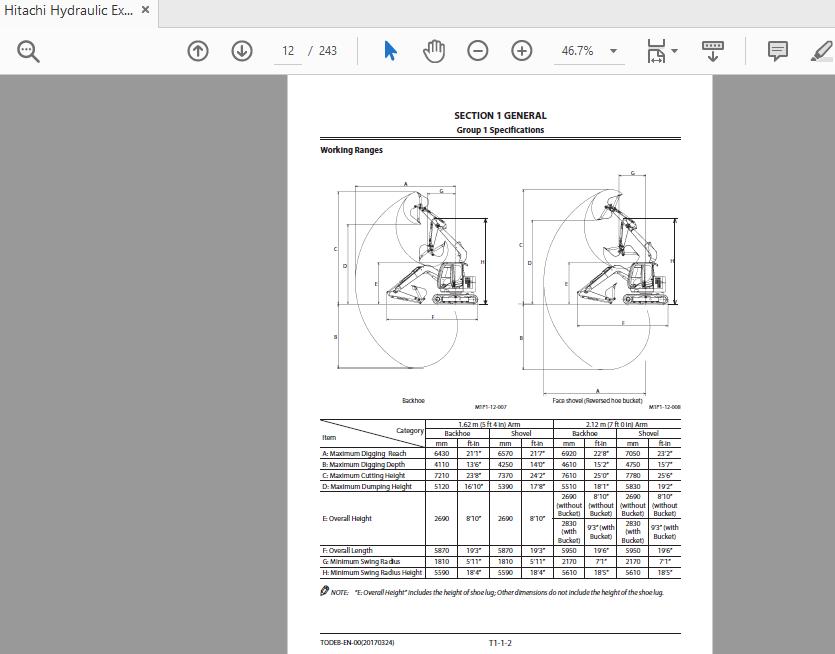Open the Hitachi Hydraulic Ex document tab
This screenshot has width=835, height=654.
click(70, 11)
